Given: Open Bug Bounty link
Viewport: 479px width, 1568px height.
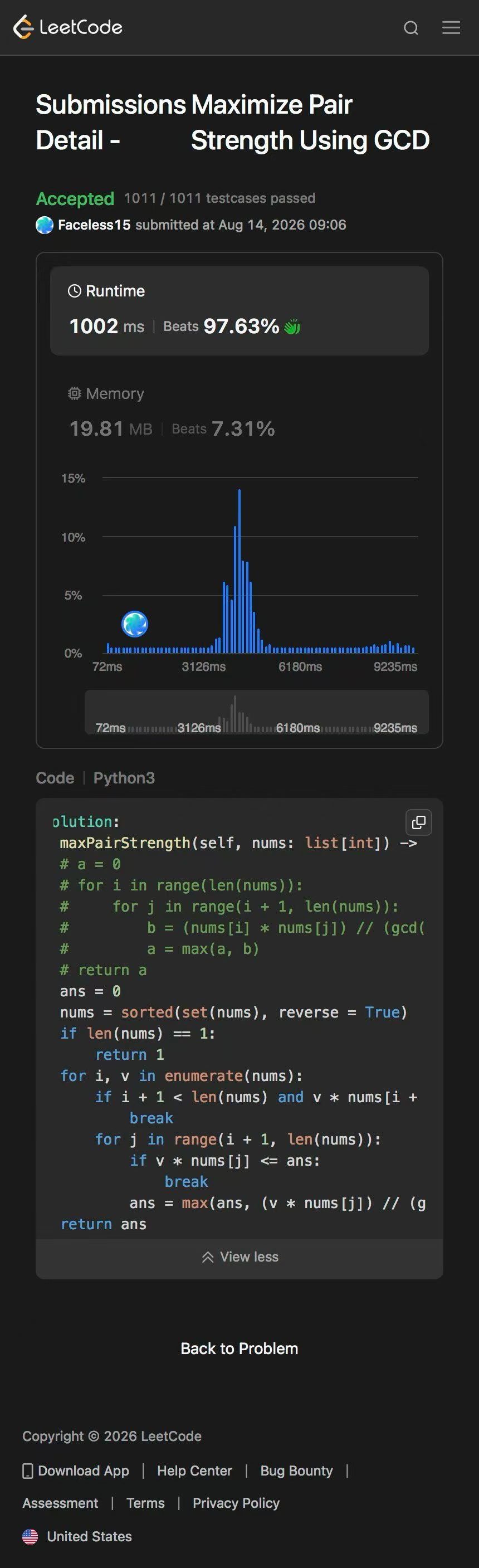Looking at the screenshot, I should click(296, 1471).
